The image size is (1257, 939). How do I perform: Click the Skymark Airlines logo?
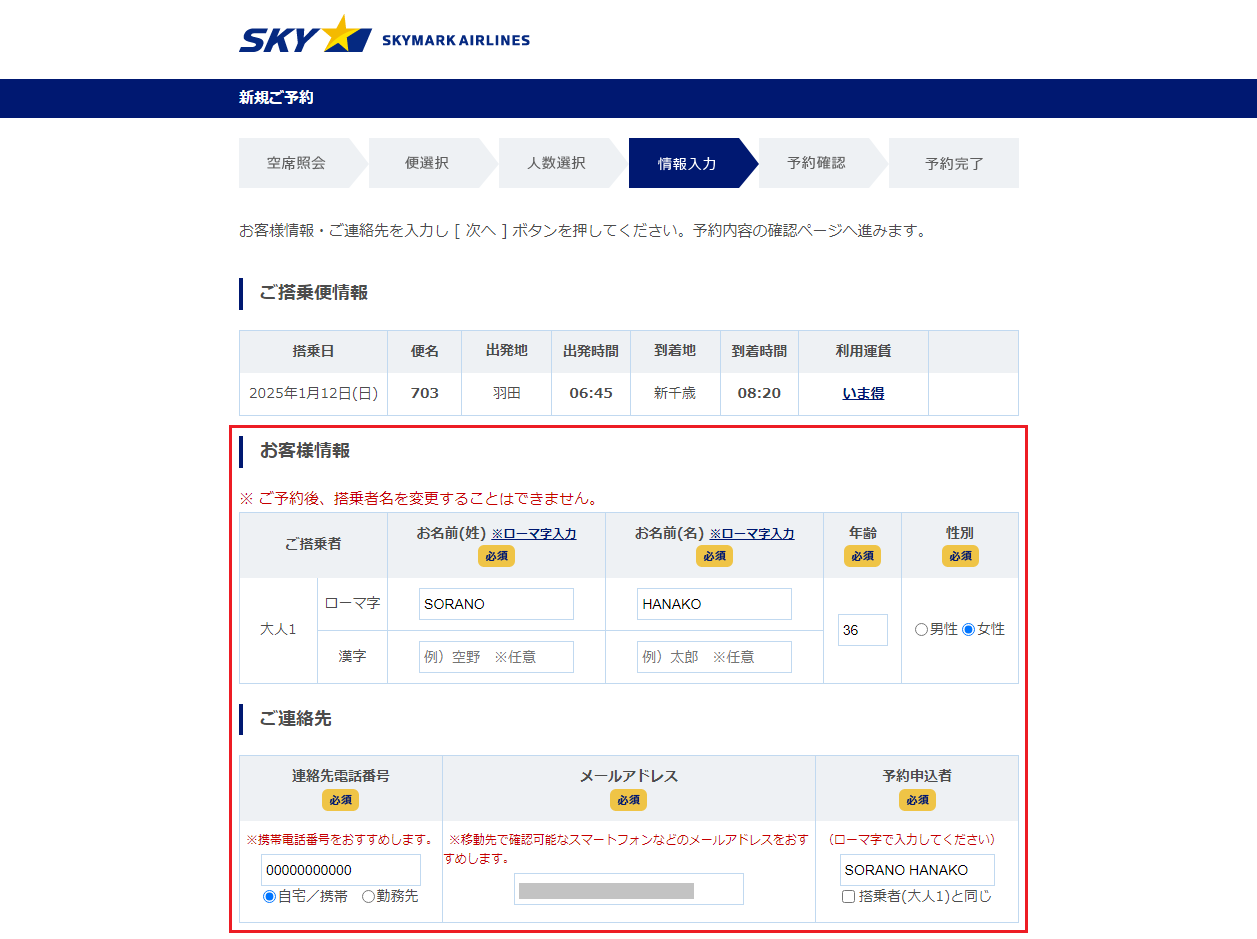coord(384,37)
